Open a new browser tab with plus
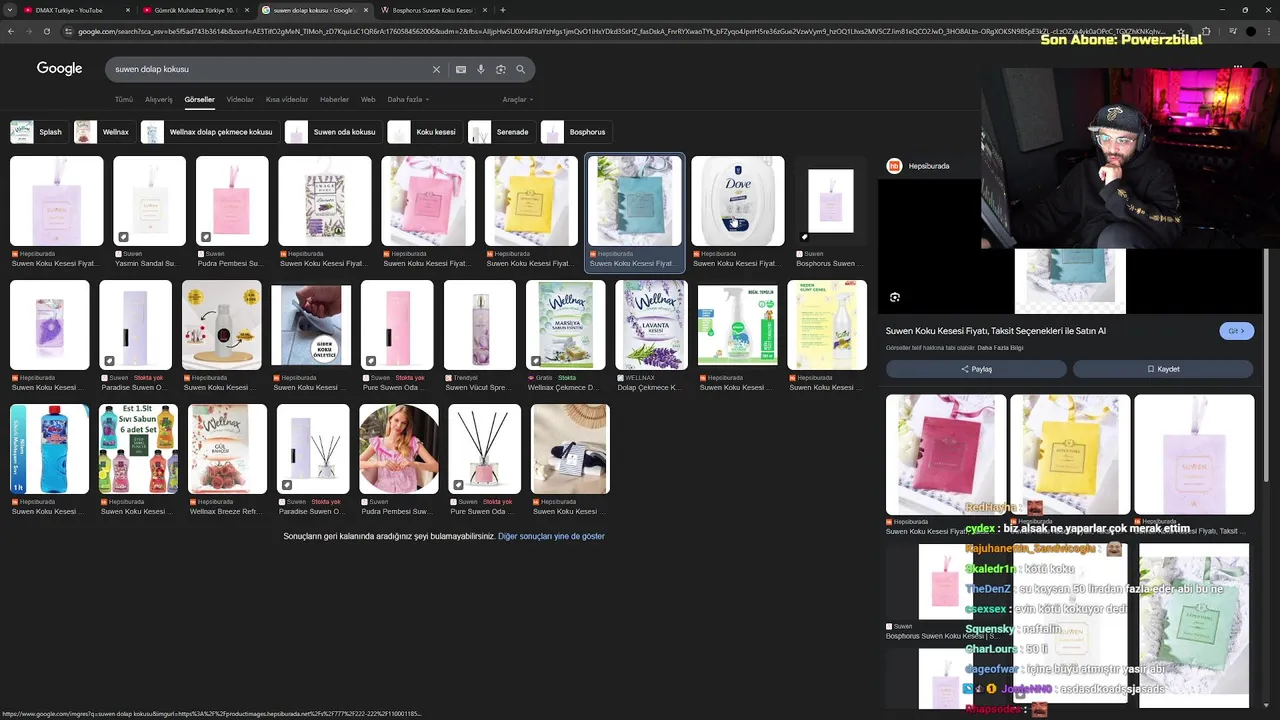Image resolution: width=1280 pixels, height=720 pixels. [x=502, y=10]
